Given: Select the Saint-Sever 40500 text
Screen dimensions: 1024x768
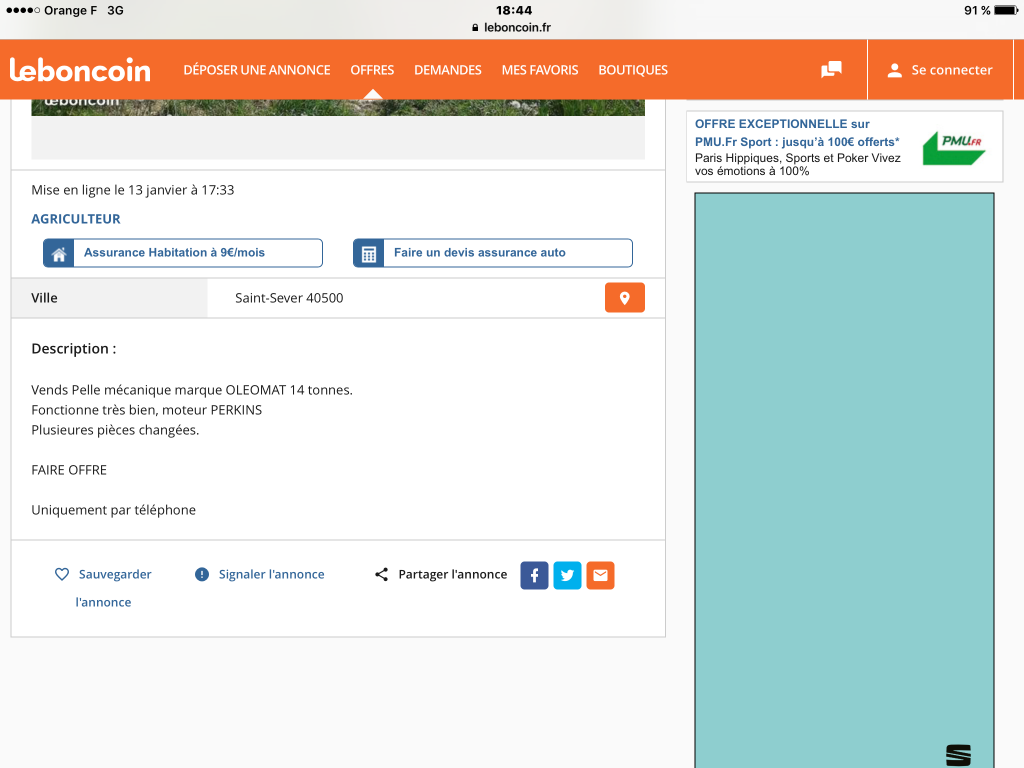Looking at the screenshot, I should click(x=289, y=298).
